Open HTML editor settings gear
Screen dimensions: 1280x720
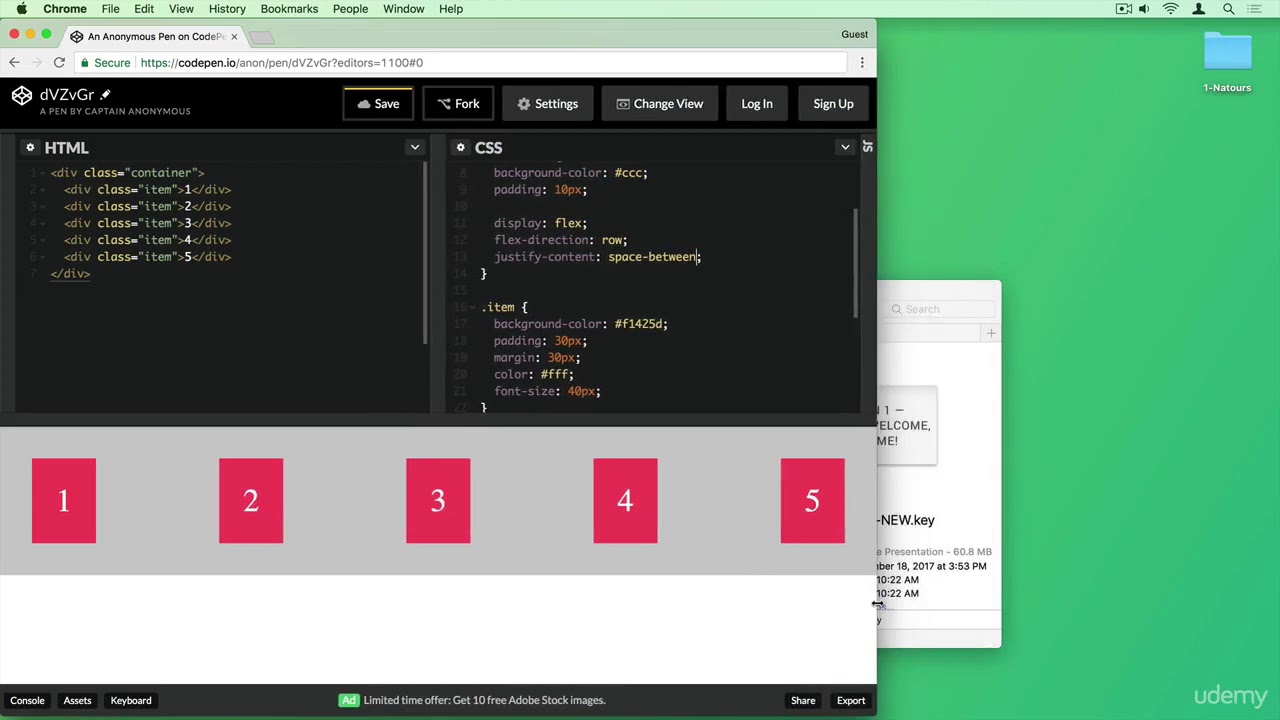click(30, 147)
